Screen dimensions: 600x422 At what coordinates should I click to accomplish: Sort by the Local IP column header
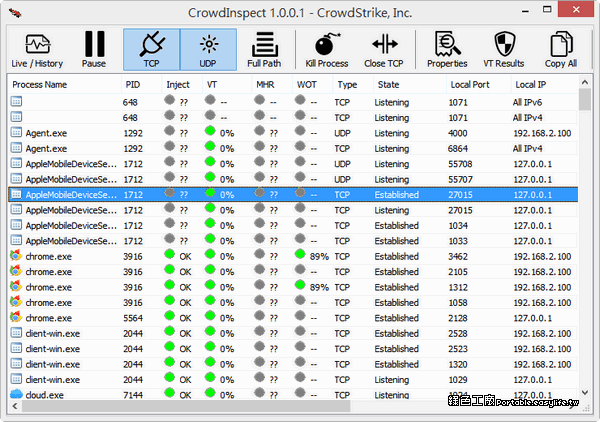click(x=545, y=85)
